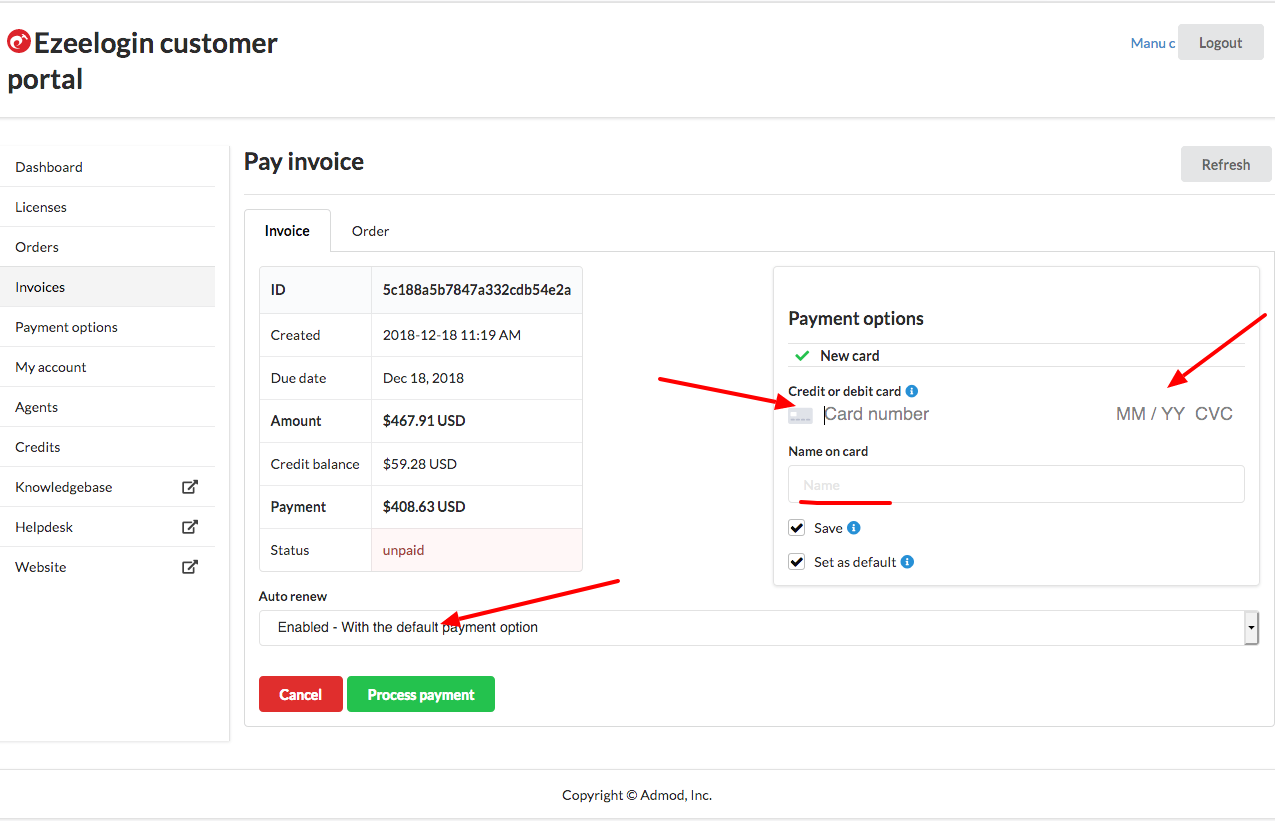1275x821 pixels.
Task: Click the Ezeelogin red logo icon
Action: [x=18, y=42]
